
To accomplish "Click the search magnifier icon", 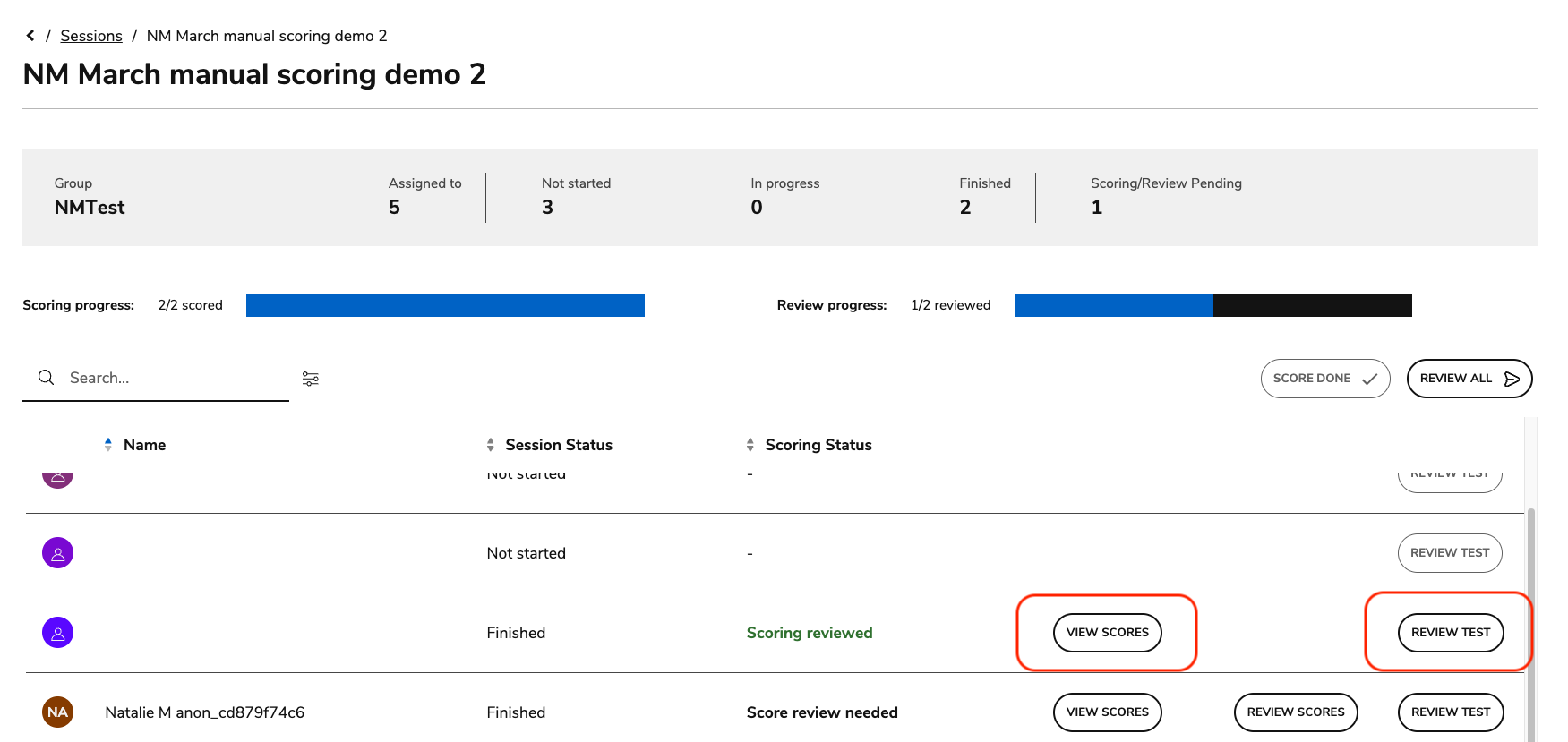I will click(46, 378).
